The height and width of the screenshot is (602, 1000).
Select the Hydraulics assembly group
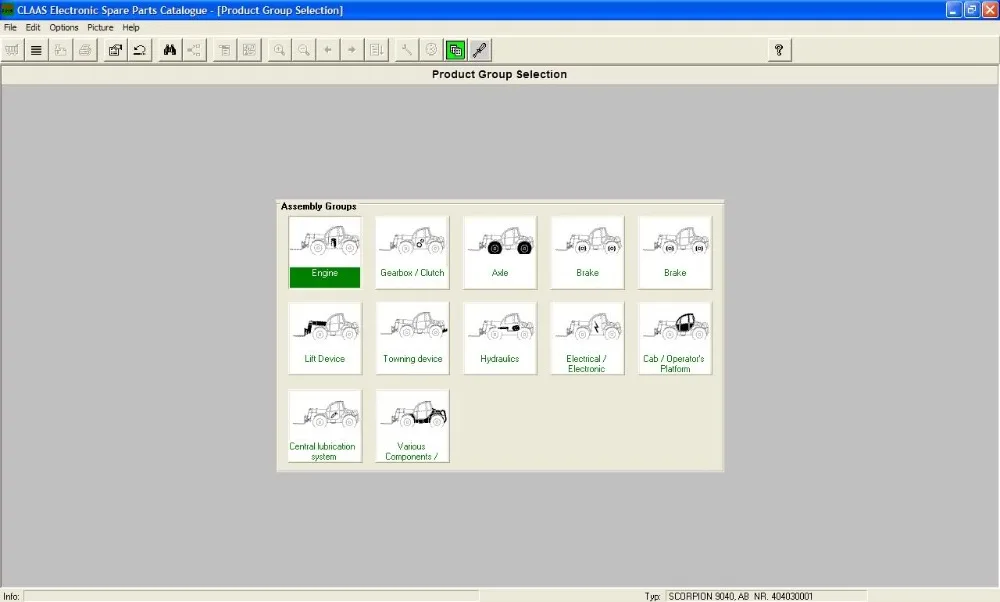[500, 338]
